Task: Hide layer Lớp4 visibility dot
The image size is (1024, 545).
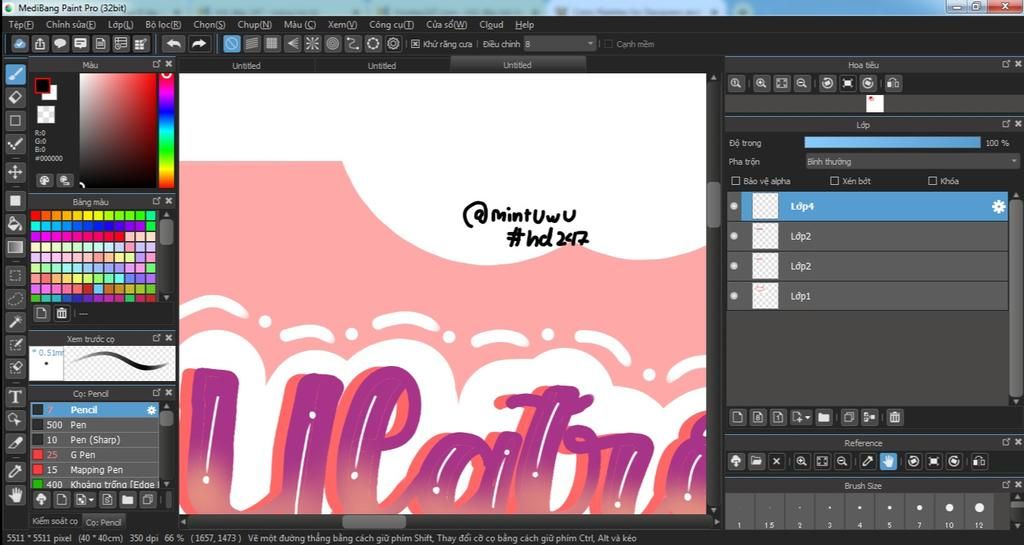Action: click(x=734, y=206)
